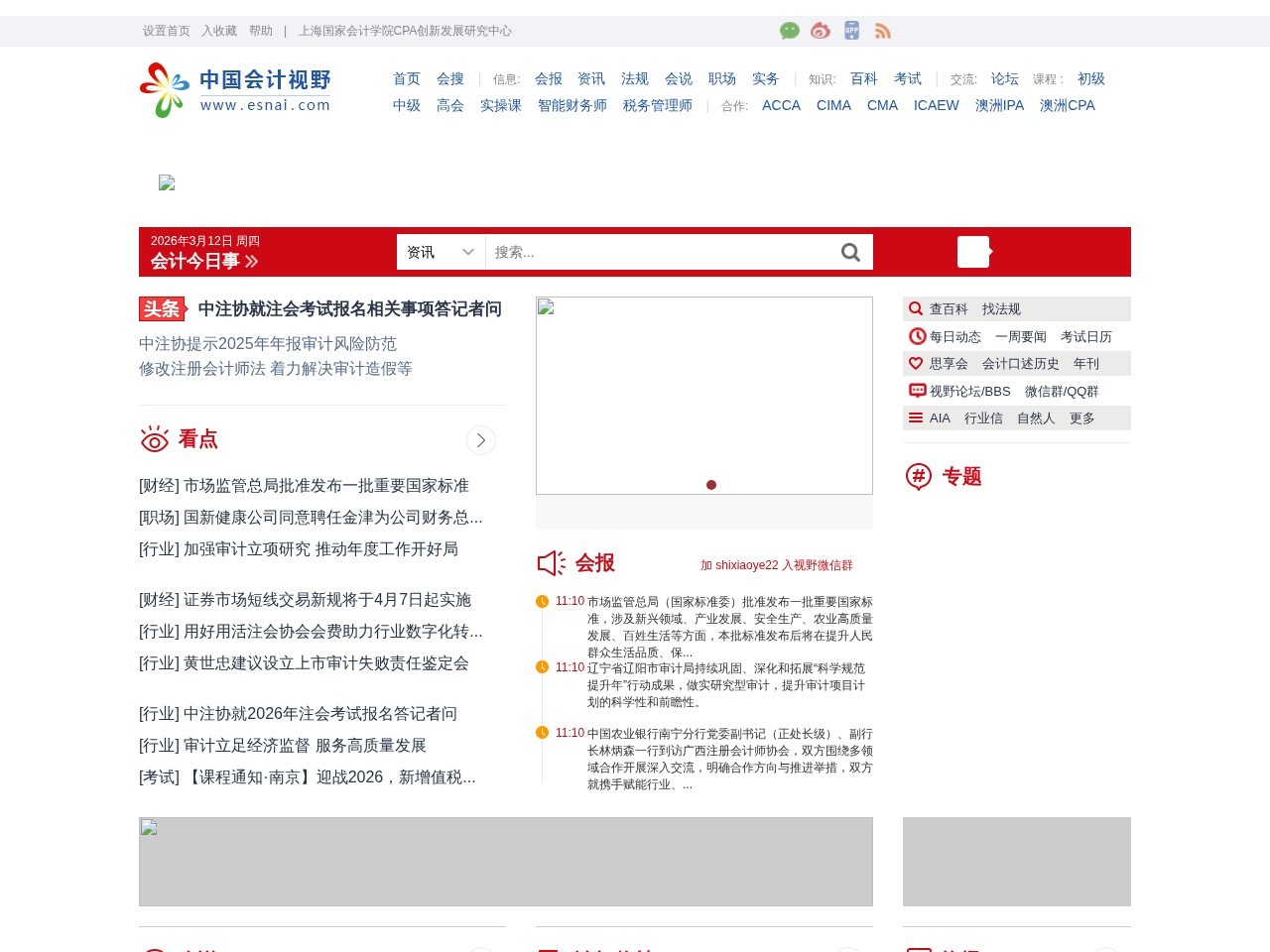This screenshot has width=1270, height=952.
Task: Click the 设置首页 link
Action: [x=166, y=31]
